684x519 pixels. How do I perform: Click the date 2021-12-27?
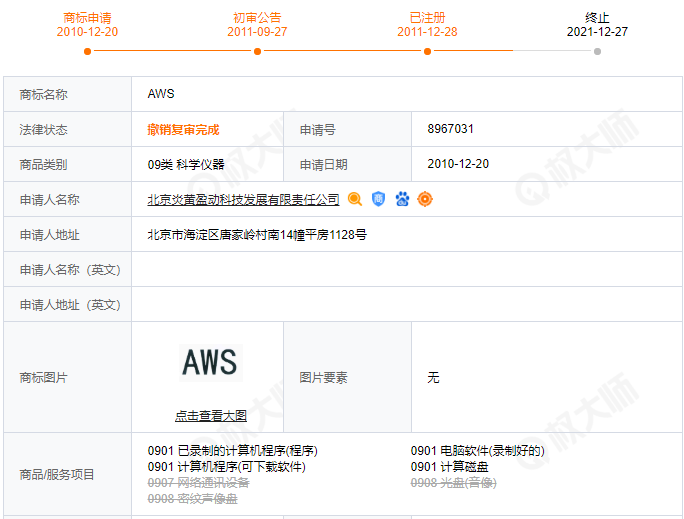pos(598,32)
